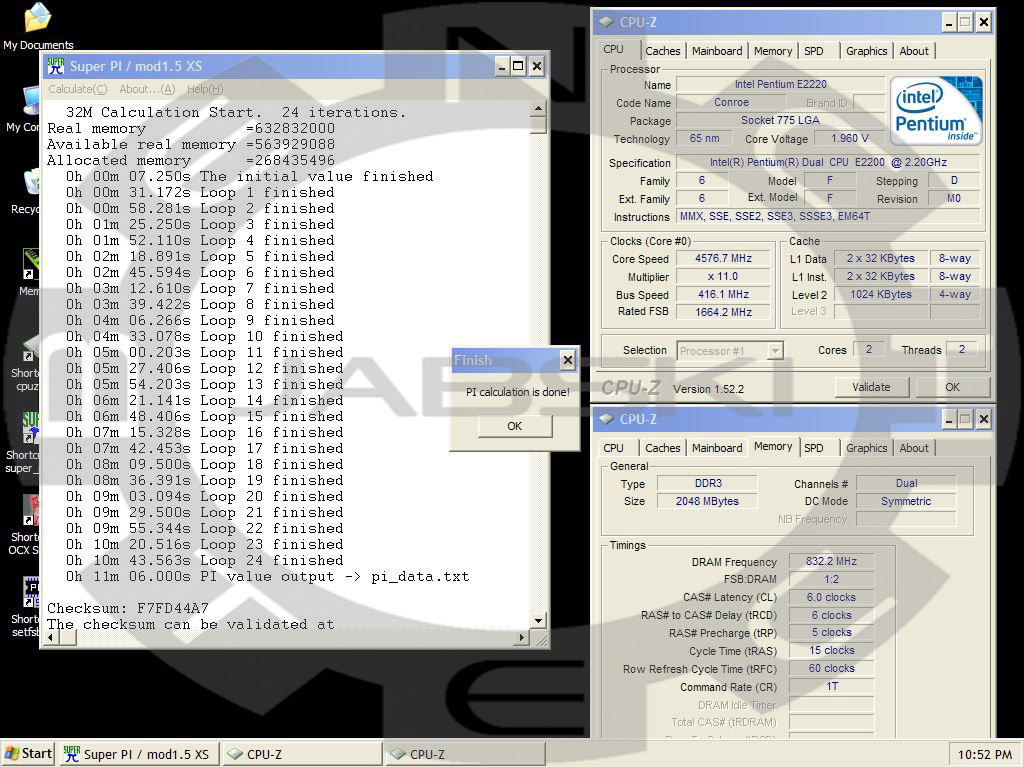
Task: Select Graphics tab in top CPU-Z
Action: 867,51
